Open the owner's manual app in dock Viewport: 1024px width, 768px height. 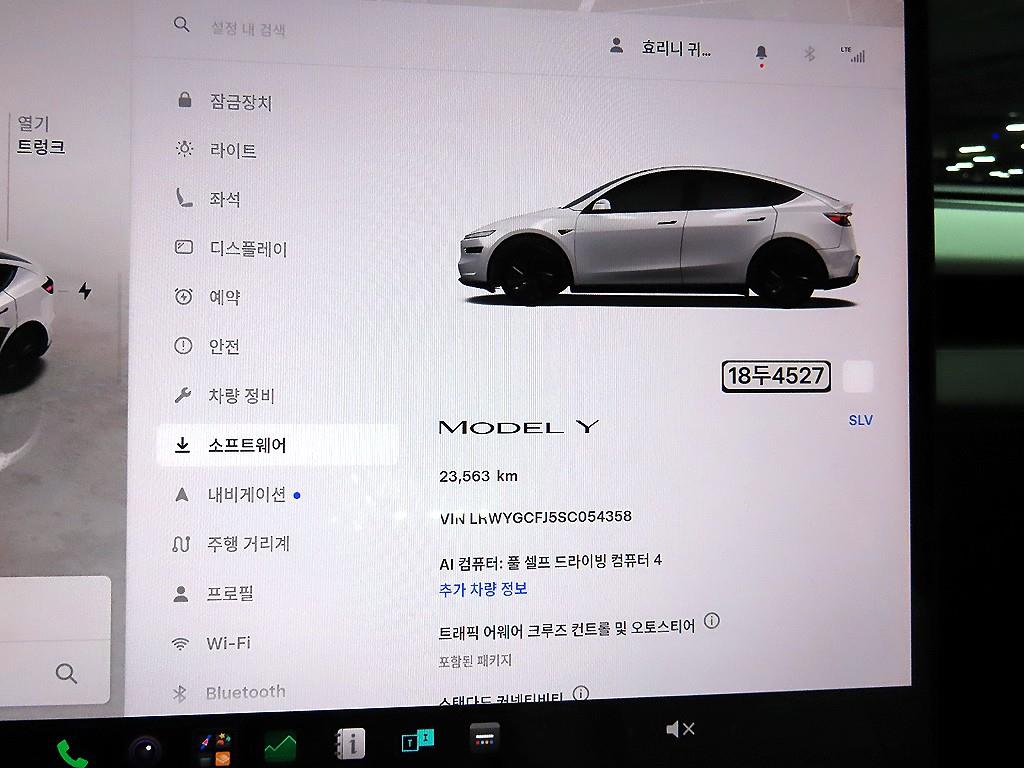(x=349, y=743)
